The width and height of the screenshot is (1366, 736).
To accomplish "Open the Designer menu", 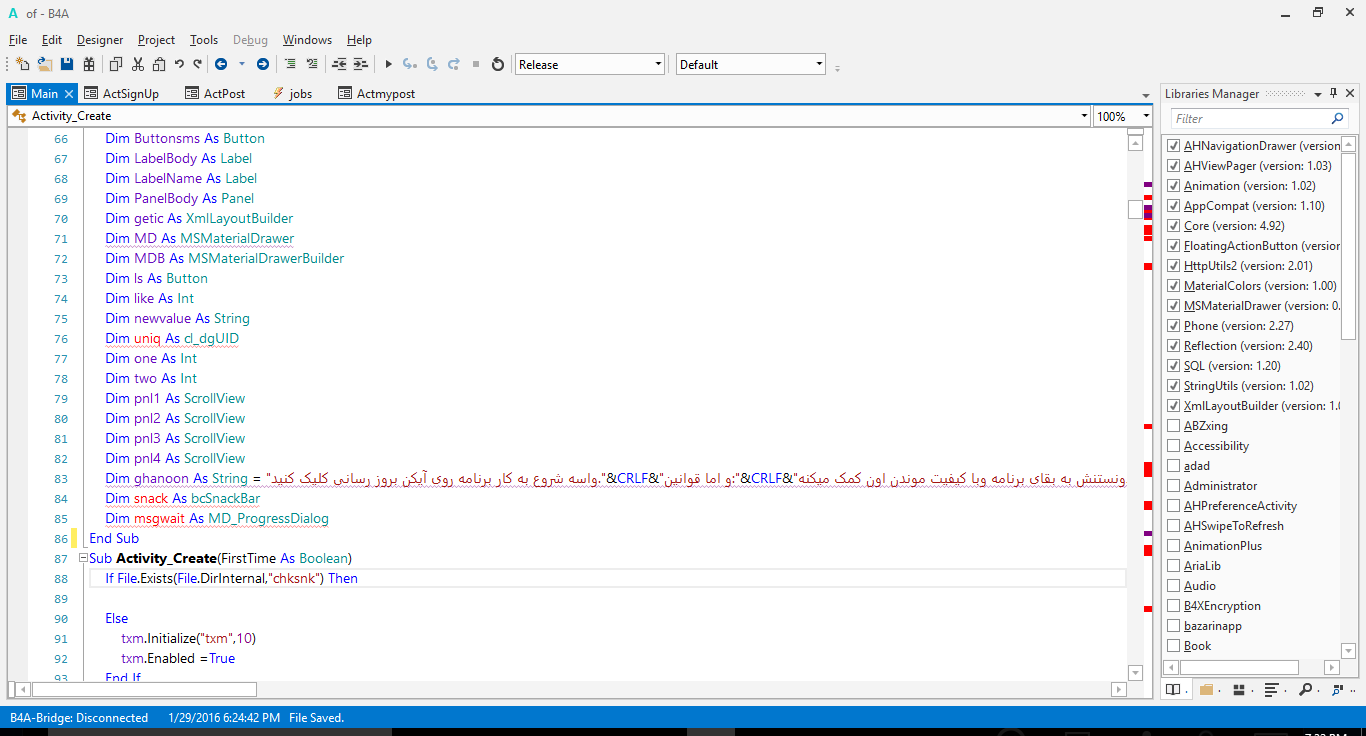I will pos(100,40).
